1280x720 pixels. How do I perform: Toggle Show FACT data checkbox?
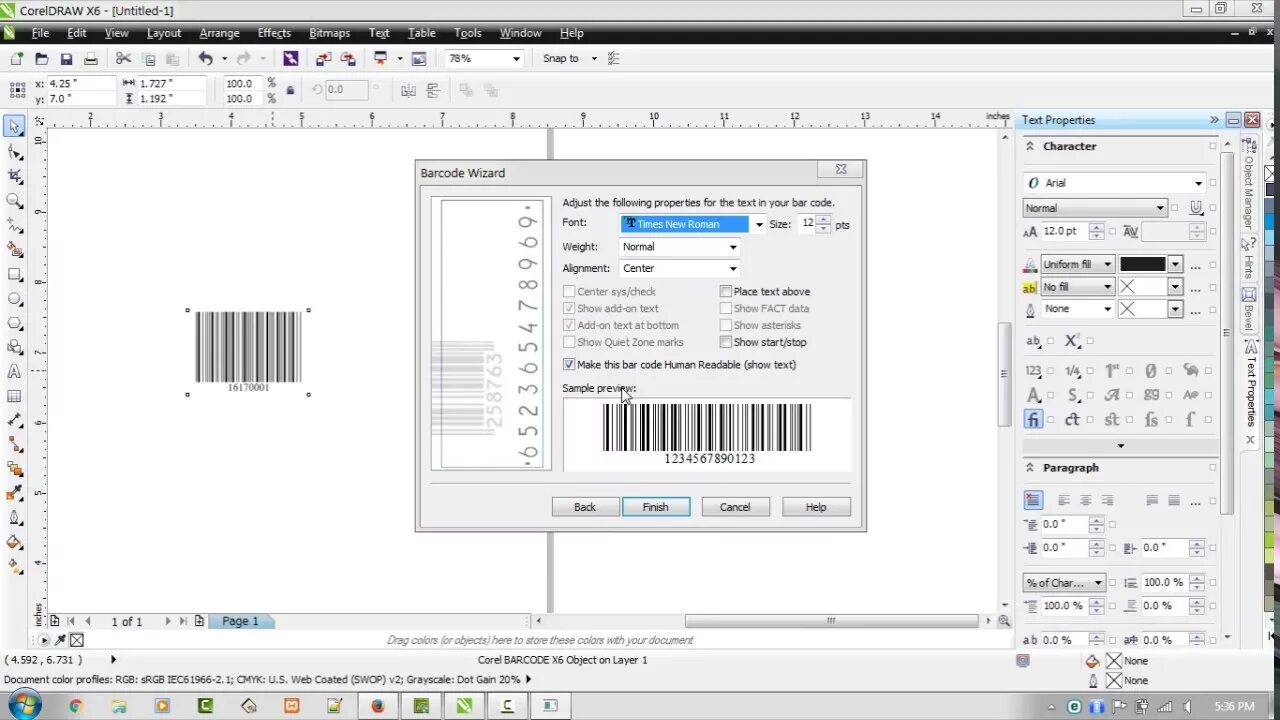[726, 309]
